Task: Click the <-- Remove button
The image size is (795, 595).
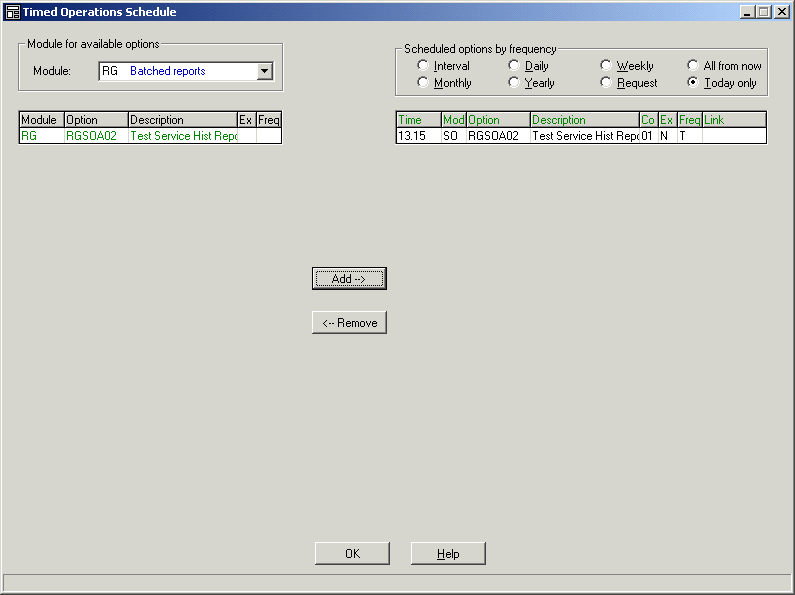Action: pyautogui.click(x=349, y=323)
